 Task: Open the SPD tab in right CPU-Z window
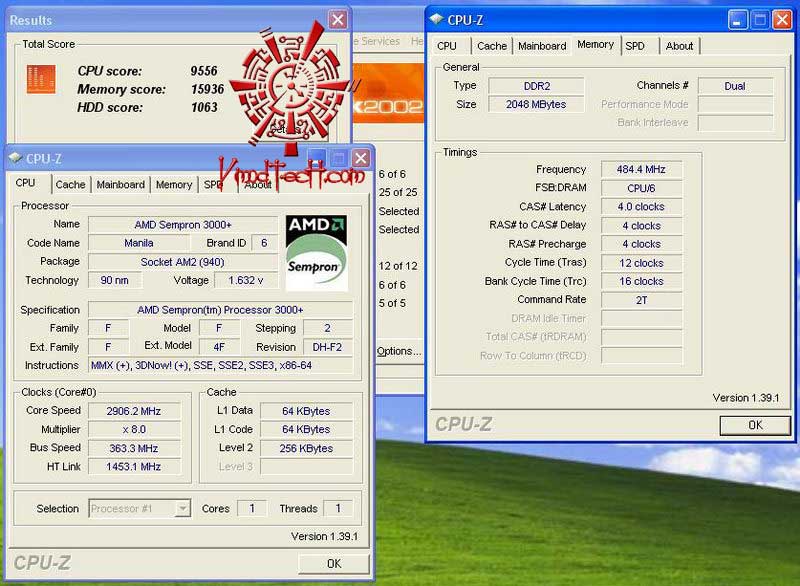pyautogui.click(x=635, y=46)
